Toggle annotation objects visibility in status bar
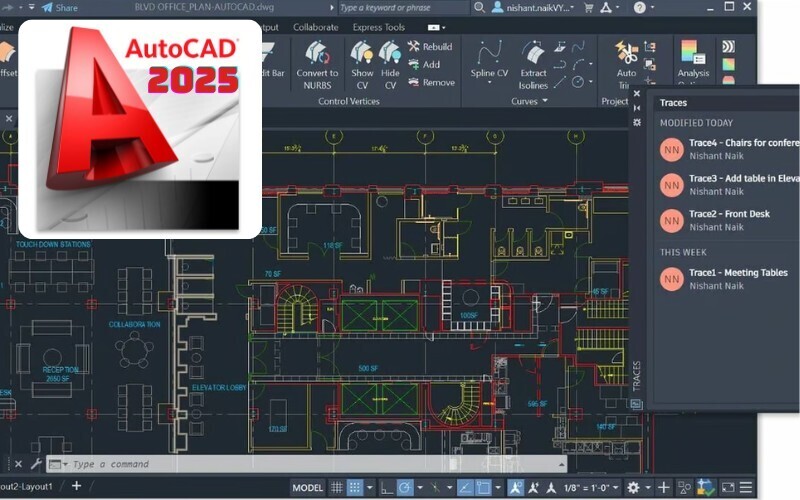Viewport: 800px width, 500px height. tap(516, 487)
